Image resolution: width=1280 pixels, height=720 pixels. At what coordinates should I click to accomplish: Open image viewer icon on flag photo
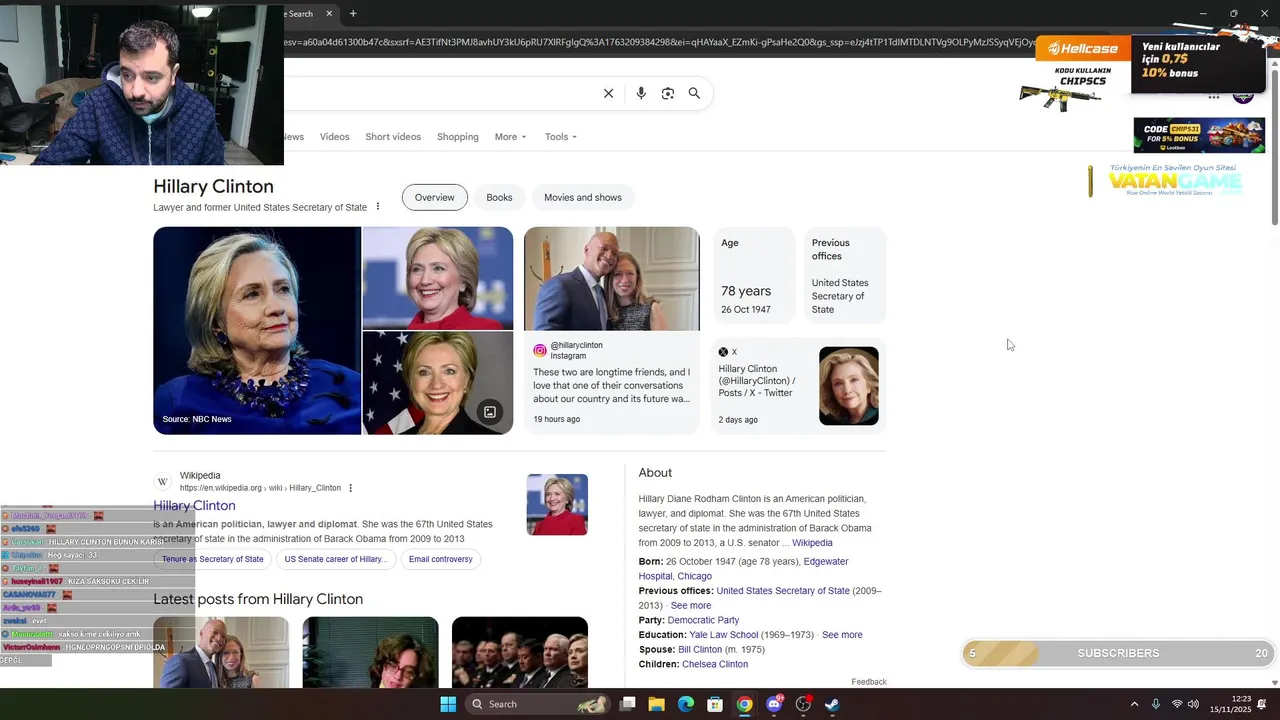pyautogui.click(x=490, y=411)
